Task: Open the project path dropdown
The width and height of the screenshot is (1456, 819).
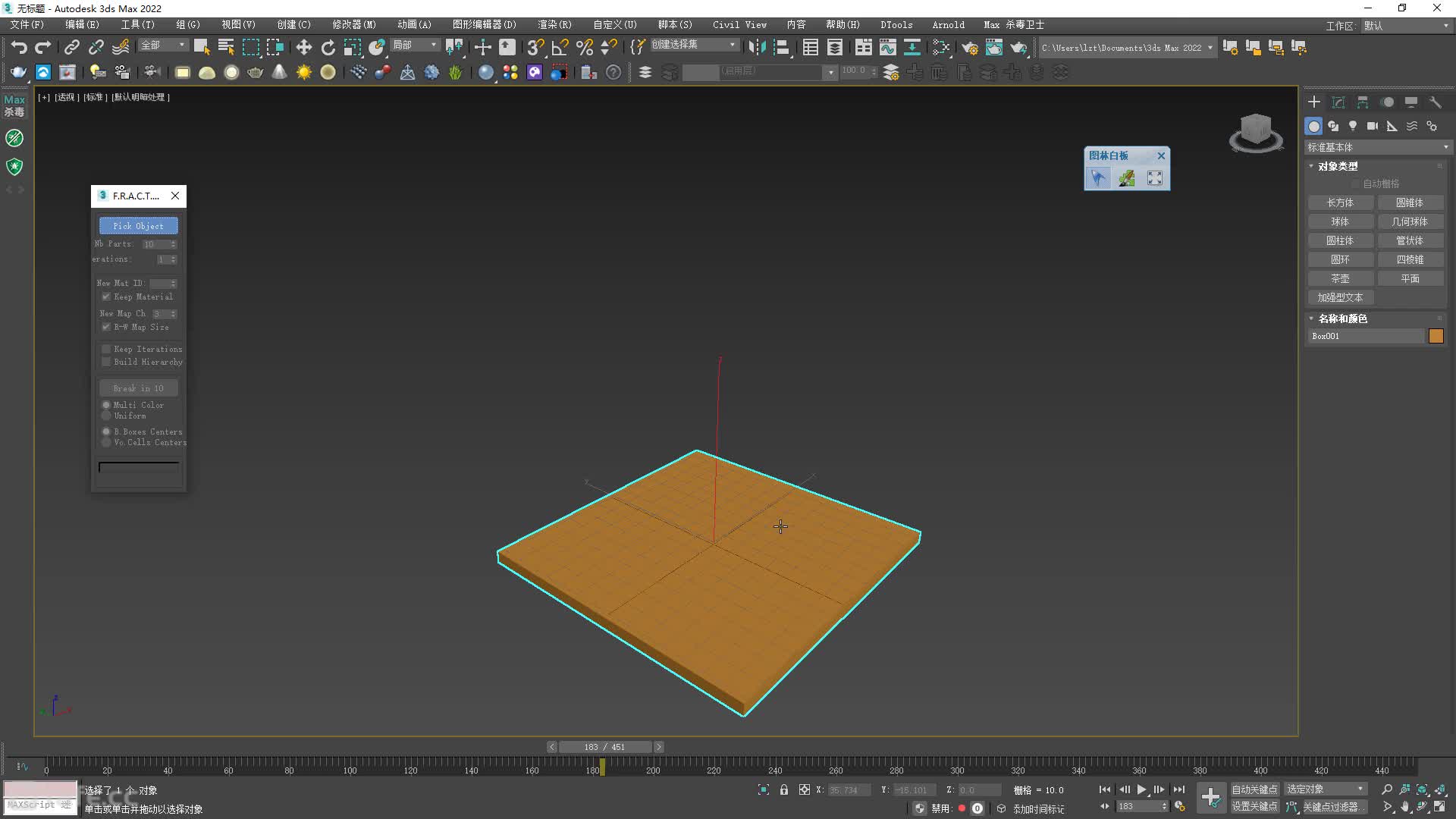Action: click(1127, 47)
